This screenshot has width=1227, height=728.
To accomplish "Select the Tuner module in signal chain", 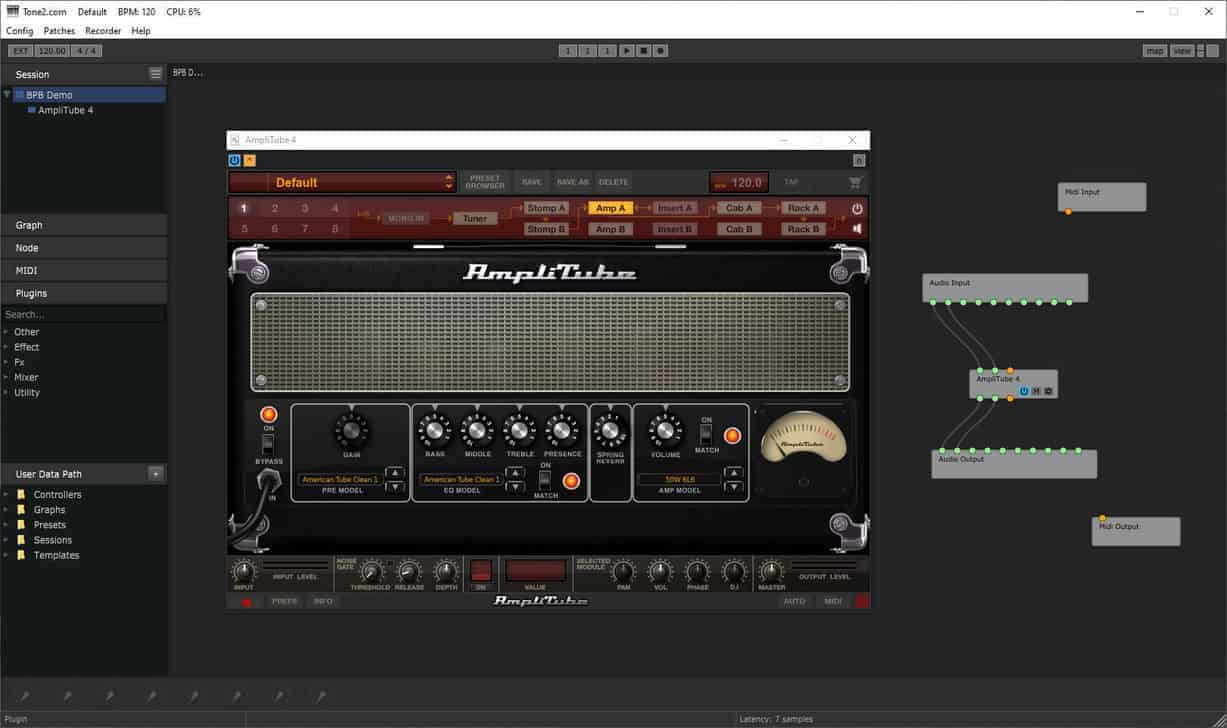I will (475, 218).
